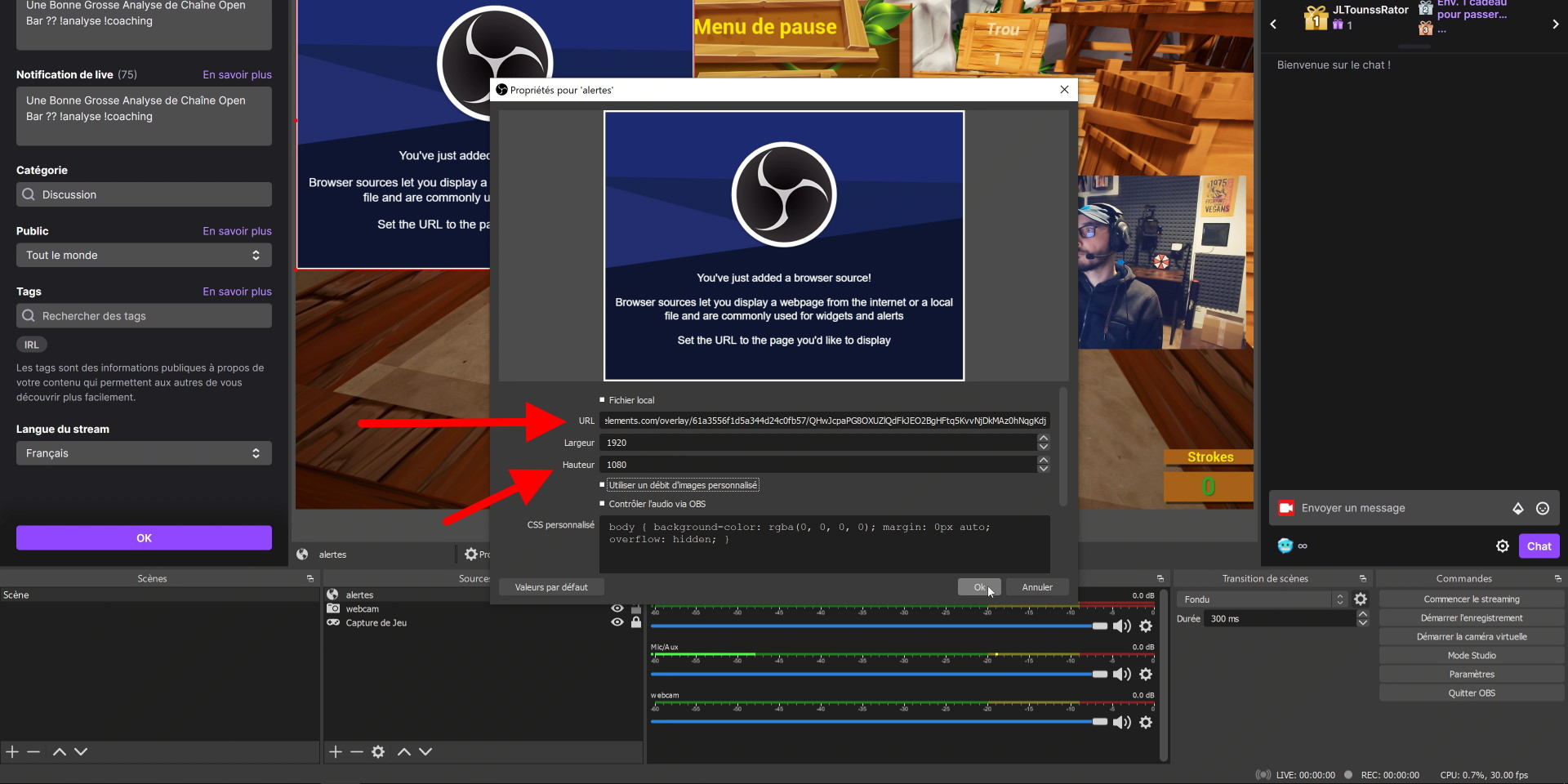The width and height of the screenshot is (1568, 784).
Task: Toggle the lock on Capture de Jeu source
Action: coord(636,622)
